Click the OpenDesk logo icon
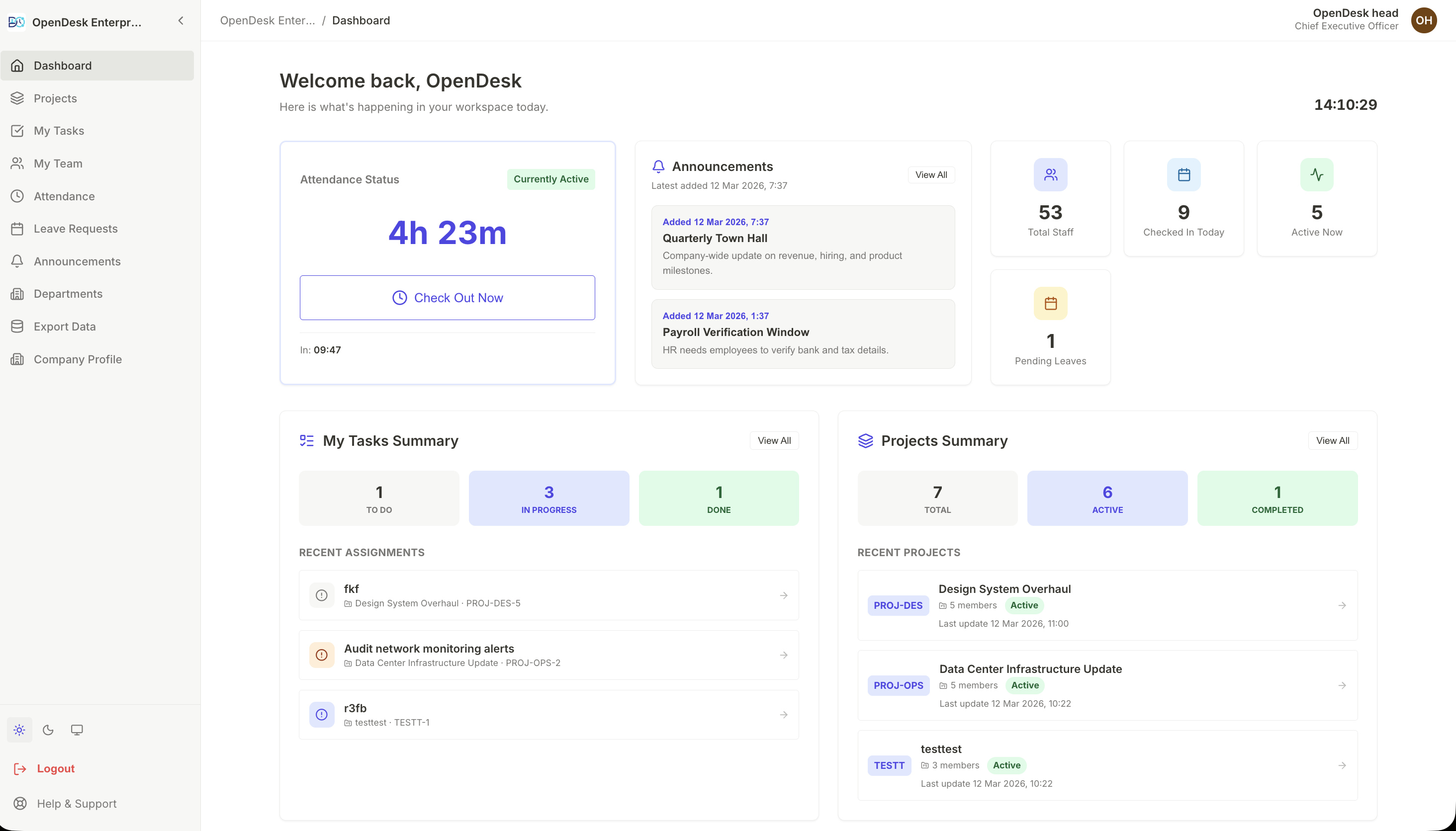 [x=16, y=22]
